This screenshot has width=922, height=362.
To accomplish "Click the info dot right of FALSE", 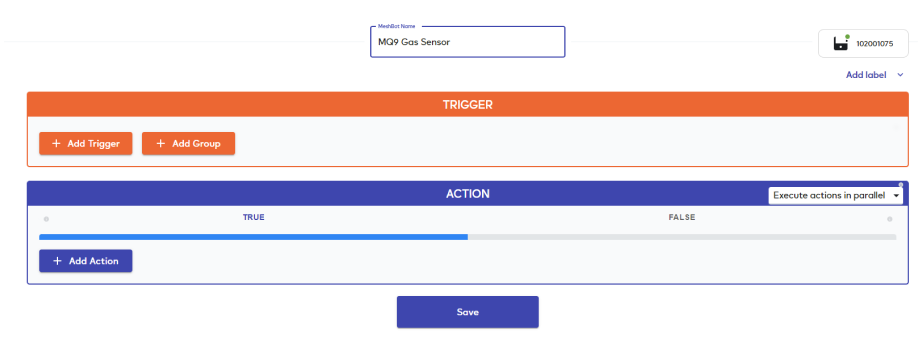I will pyautogui.click(x=890, y=219).
